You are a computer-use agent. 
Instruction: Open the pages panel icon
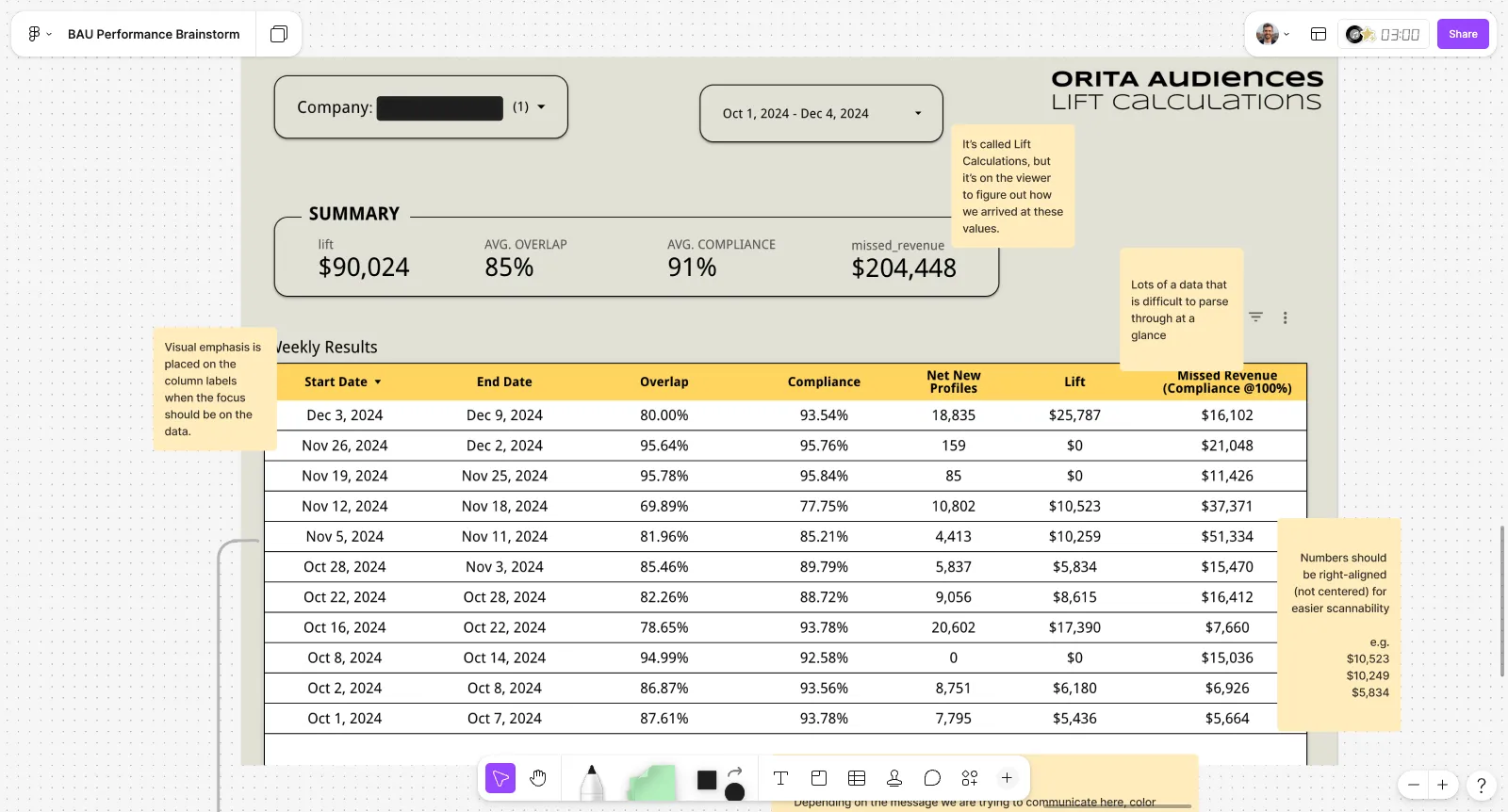[279, 34]
